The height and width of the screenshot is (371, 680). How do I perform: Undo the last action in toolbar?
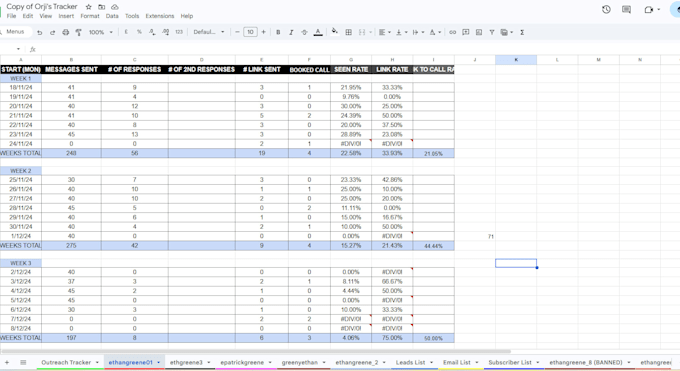(x=39, y=32)
